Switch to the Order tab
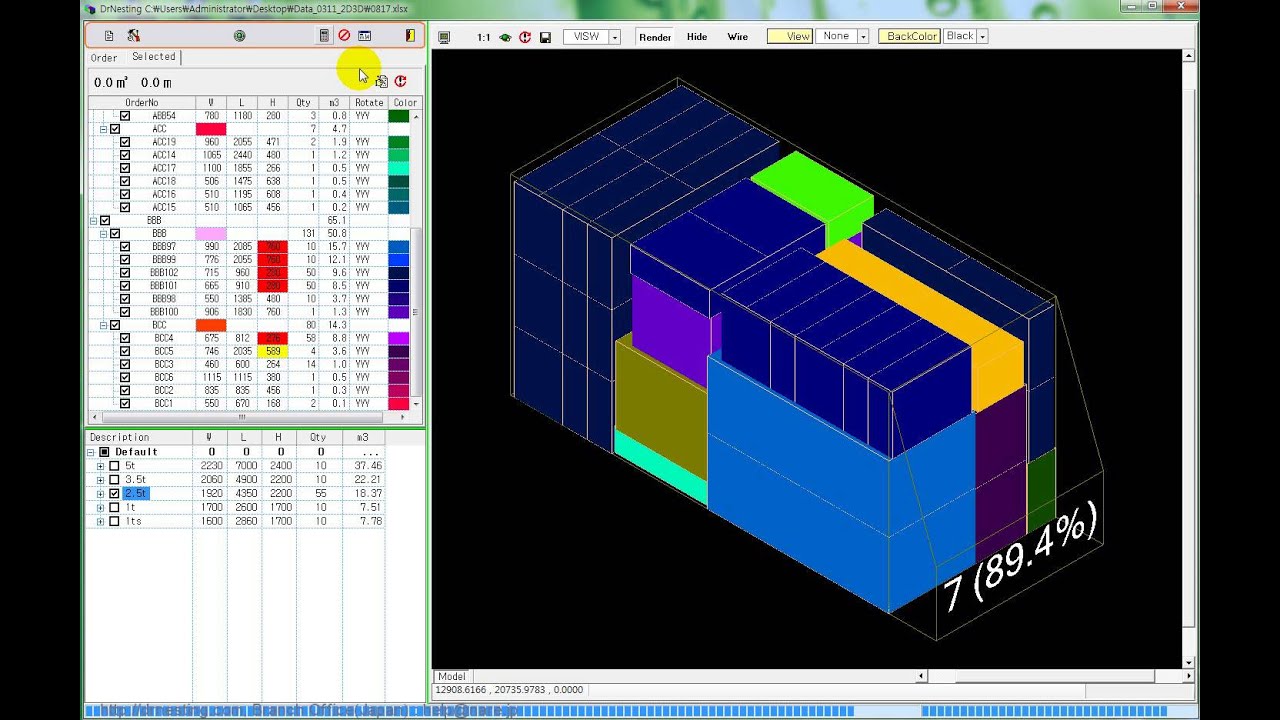Viewport: 1280px width, 720px height. click(x=104, y=58)
